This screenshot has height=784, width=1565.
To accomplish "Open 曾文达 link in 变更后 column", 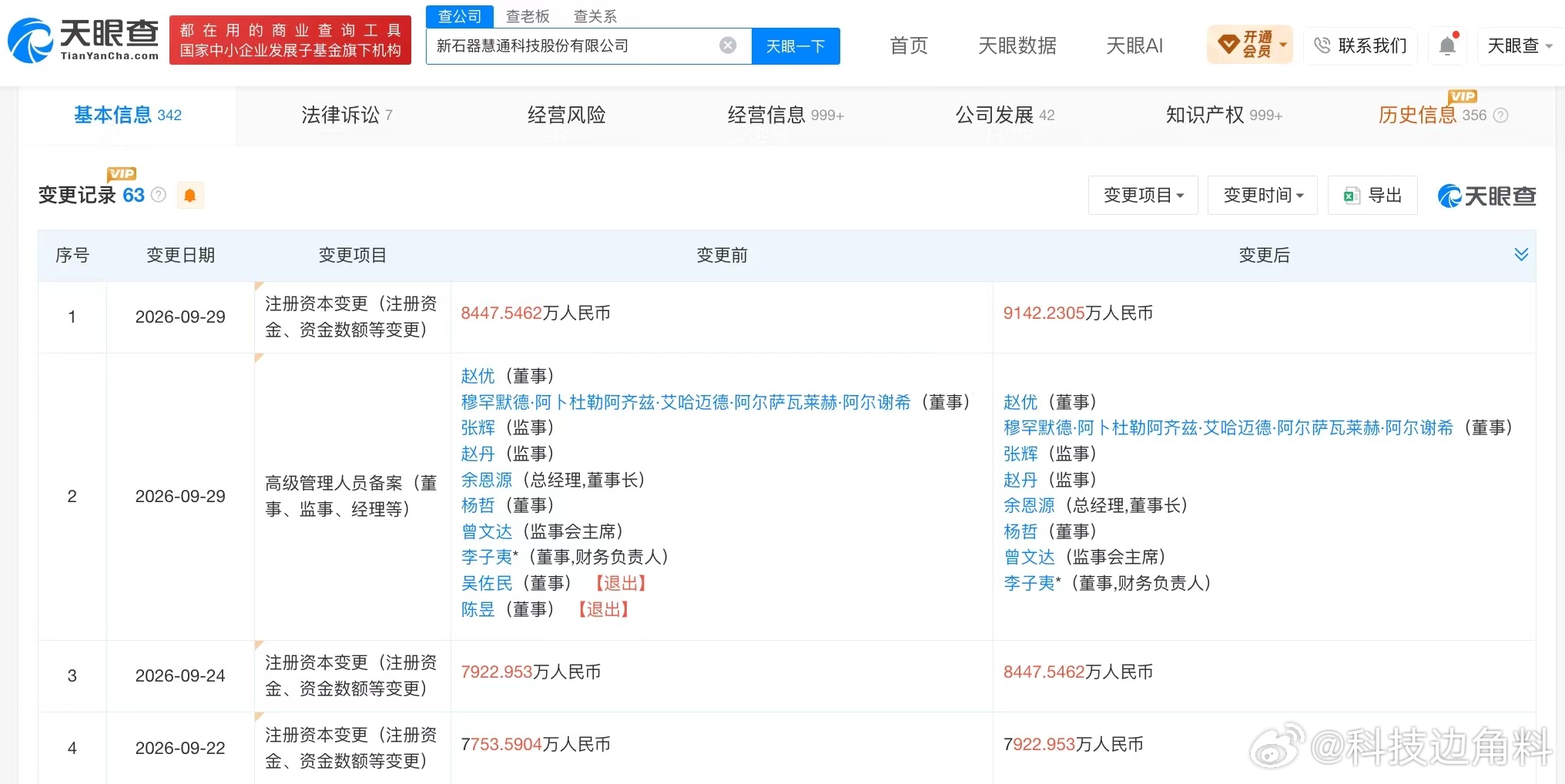I will coord(1029,557).
